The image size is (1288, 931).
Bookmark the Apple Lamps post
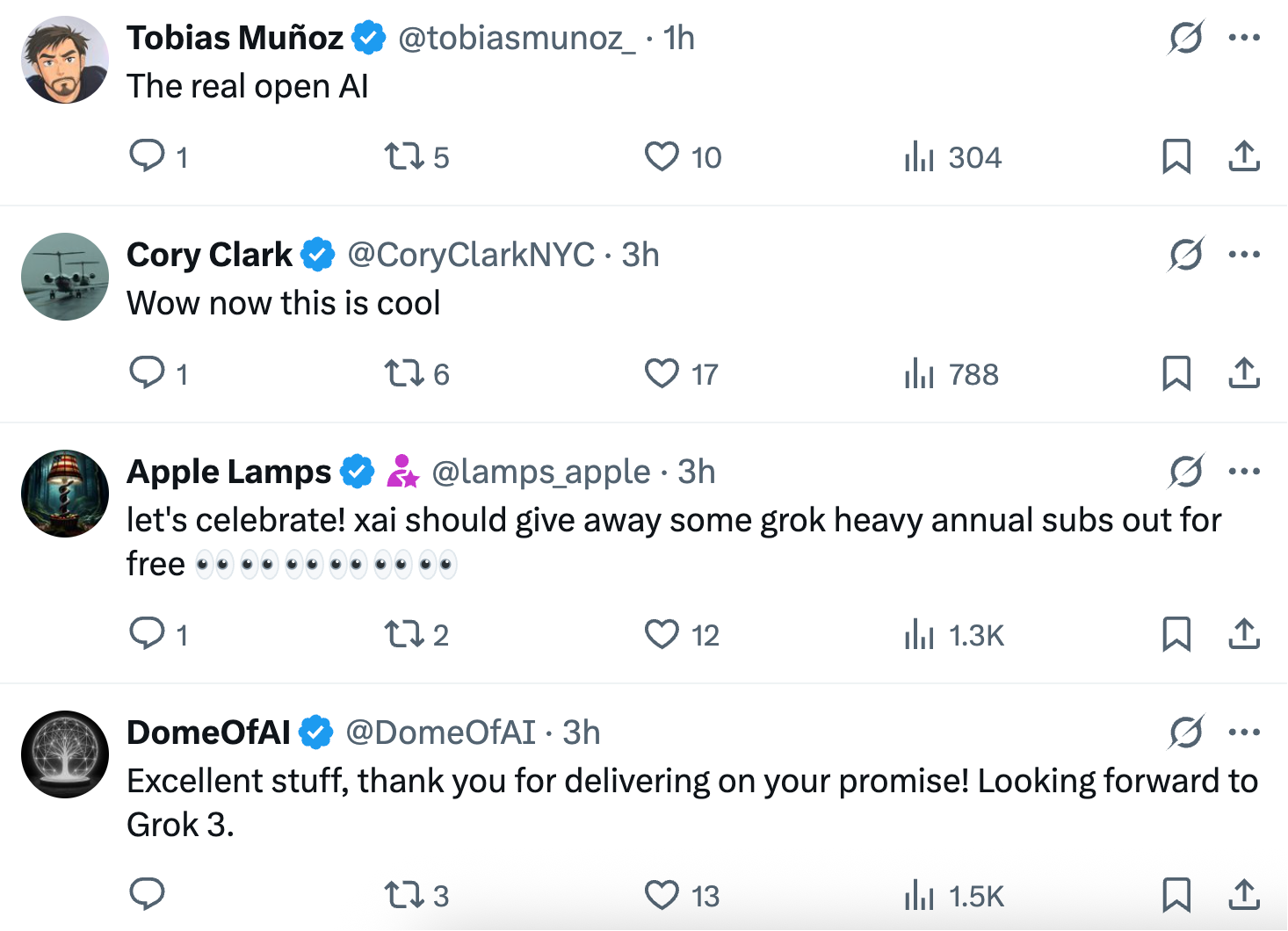tap(1176, 634)
